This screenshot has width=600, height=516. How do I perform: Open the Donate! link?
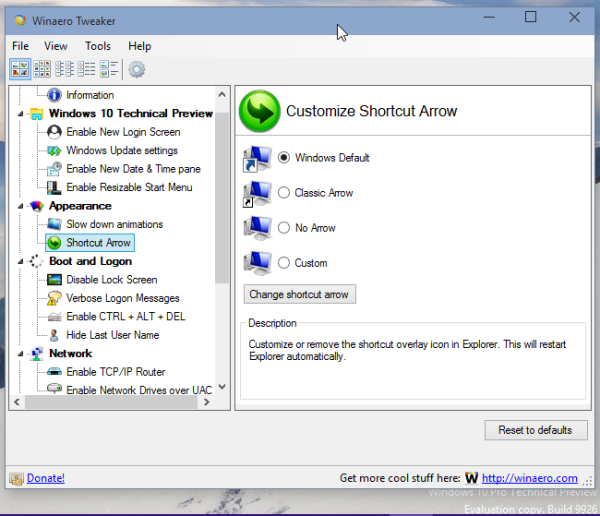(x=46, y=478)
